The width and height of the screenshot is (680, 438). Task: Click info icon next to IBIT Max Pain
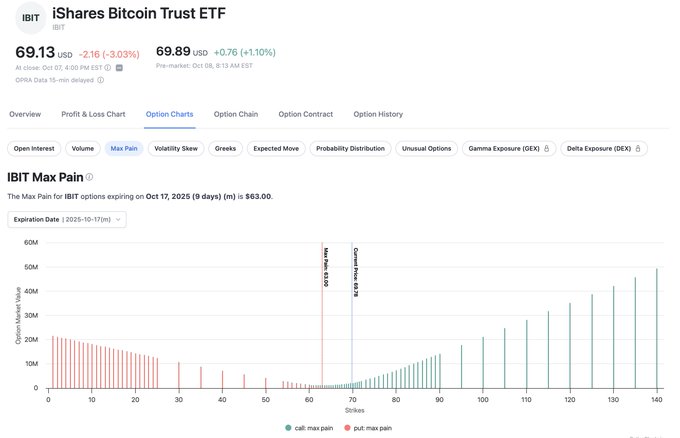pyautogui.click(x=90, y=177)
